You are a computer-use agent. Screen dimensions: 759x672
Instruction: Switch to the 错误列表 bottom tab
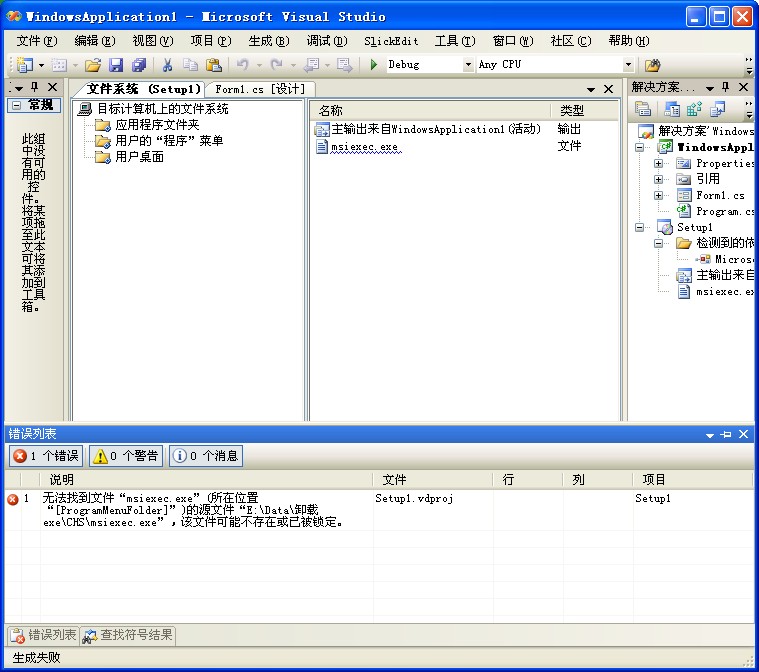[44, 635]
